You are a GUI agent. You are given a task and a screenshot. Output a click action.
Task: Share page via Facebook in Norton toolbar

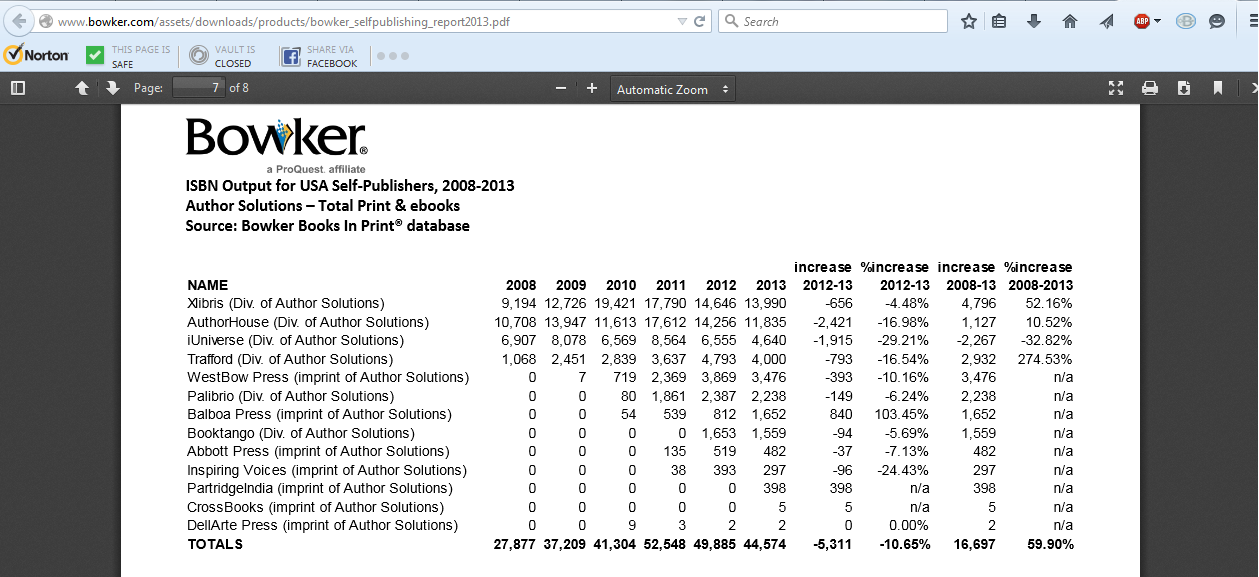[x=318, y=56]
